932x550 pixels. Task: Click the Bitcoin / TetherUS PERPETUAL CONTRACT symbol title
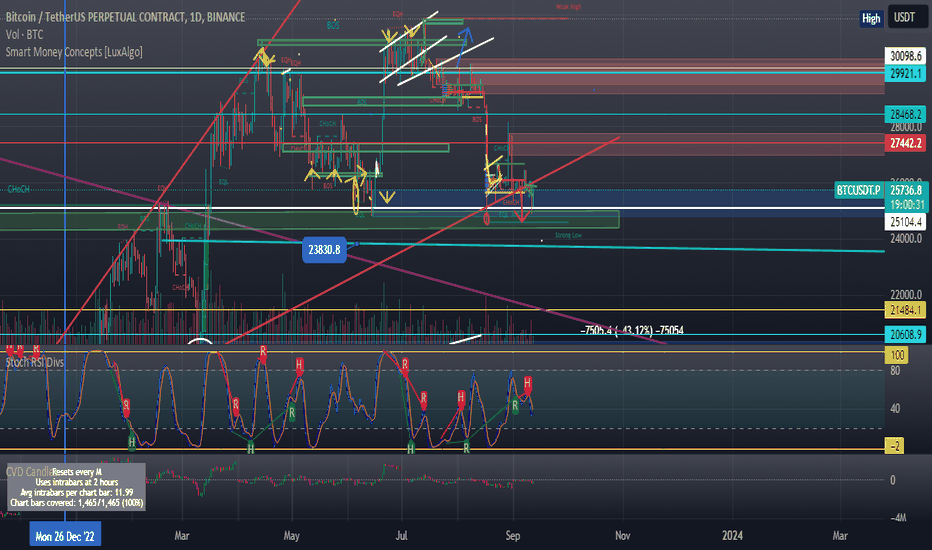(x=125, y=17)
